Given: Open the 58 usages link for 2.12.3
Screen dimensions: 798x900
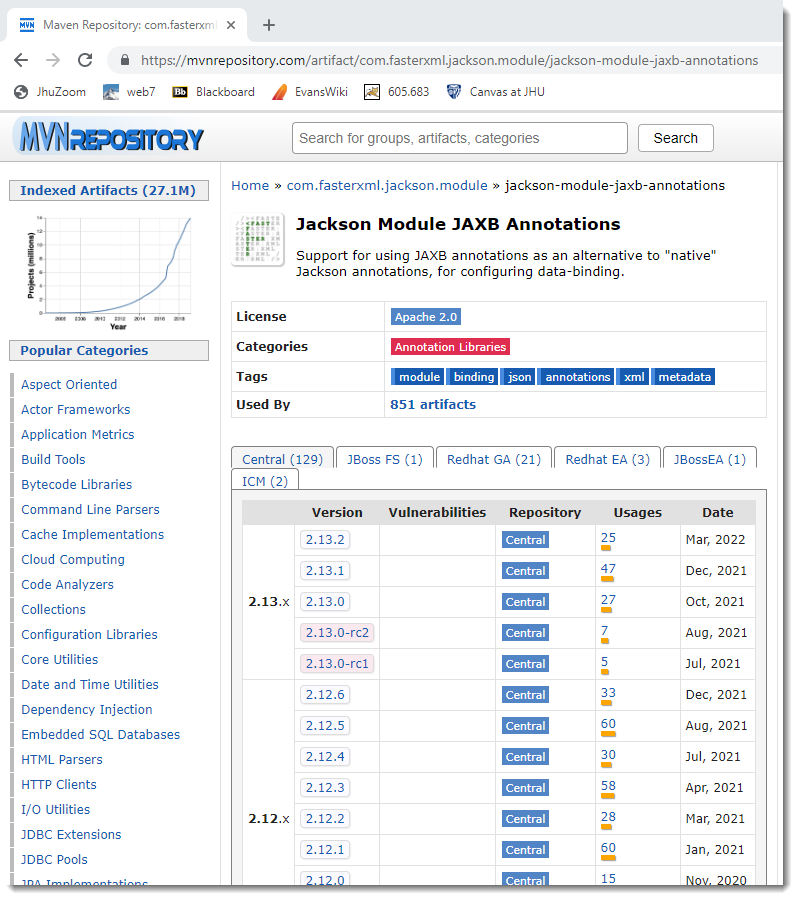Looking at the screenshot, I should click(608, 786).
